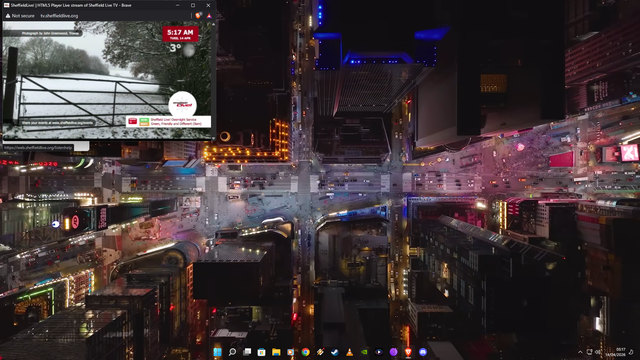
Task: Launch Microsoft Store from taskbar
Action: coord(262,352)
